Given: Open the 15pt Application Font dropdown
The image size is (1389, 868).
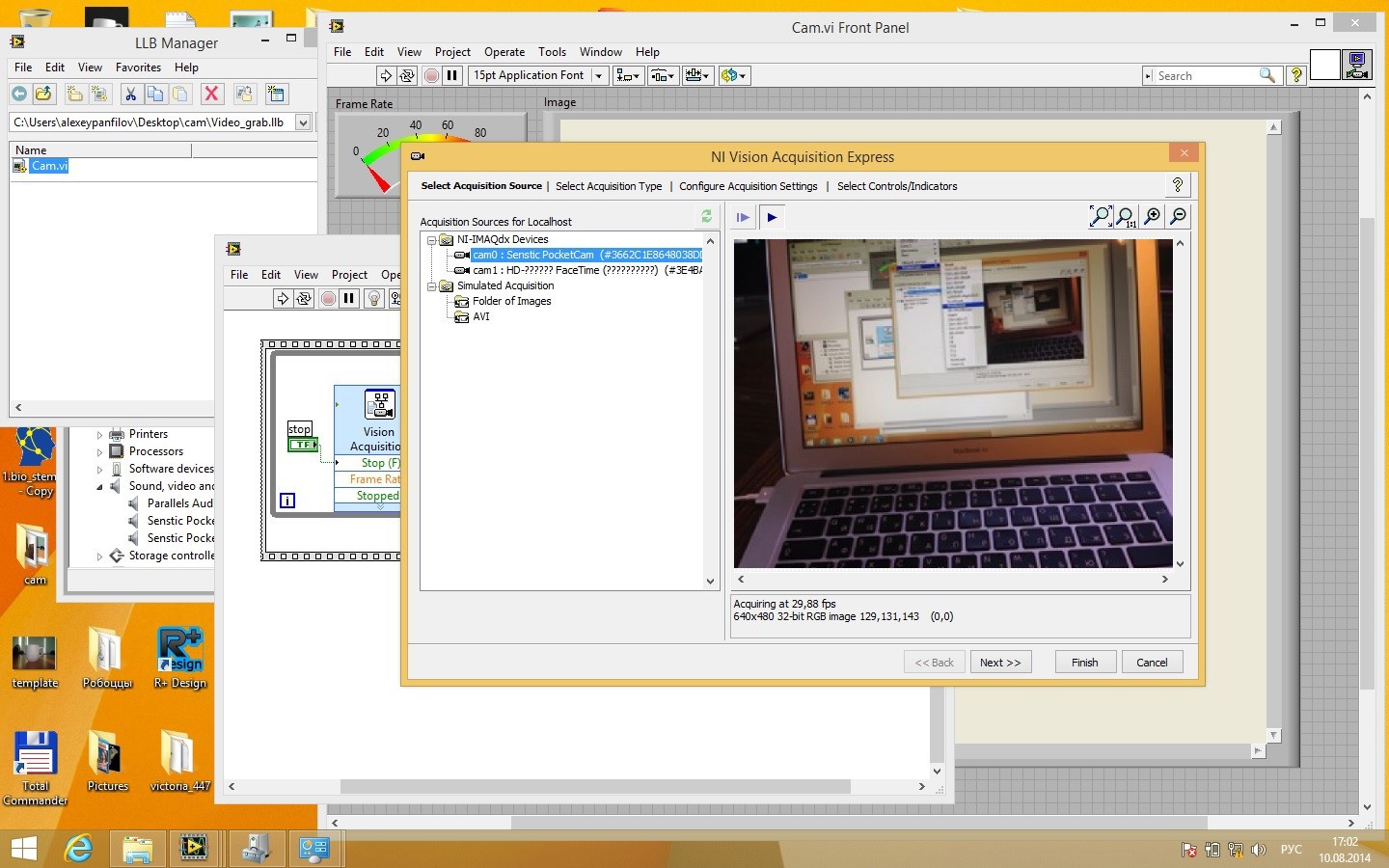Looking at the screenshot, I should tap(537, 75).
